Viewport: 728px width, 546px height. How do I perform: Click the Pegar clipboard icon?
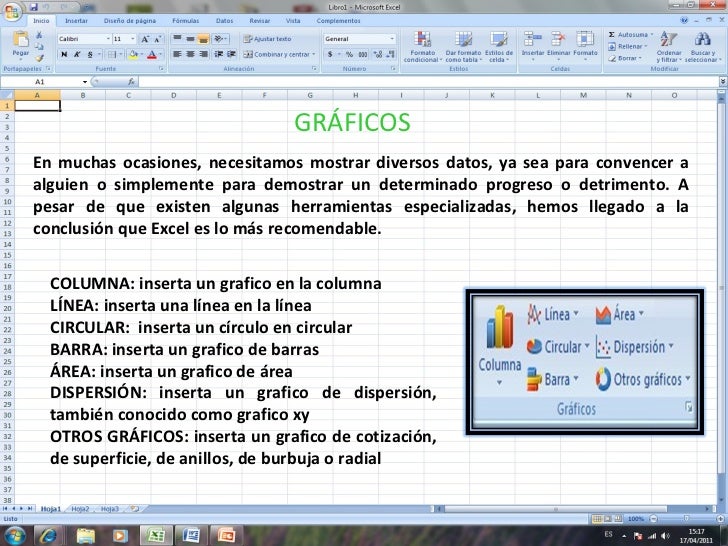pyautogui.click(x=20, y=40)
